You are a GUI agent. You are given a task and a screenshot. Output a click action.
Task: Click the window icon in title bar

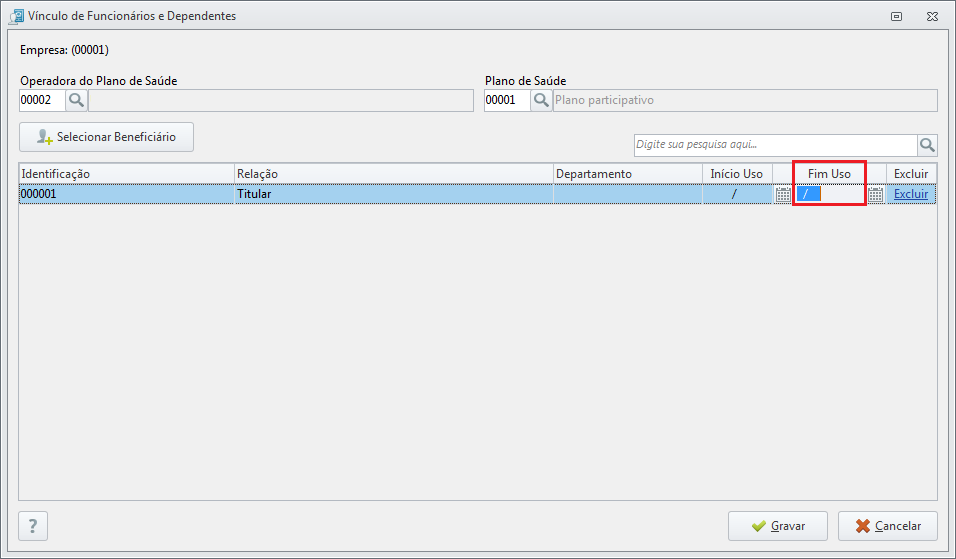[16, 16]
